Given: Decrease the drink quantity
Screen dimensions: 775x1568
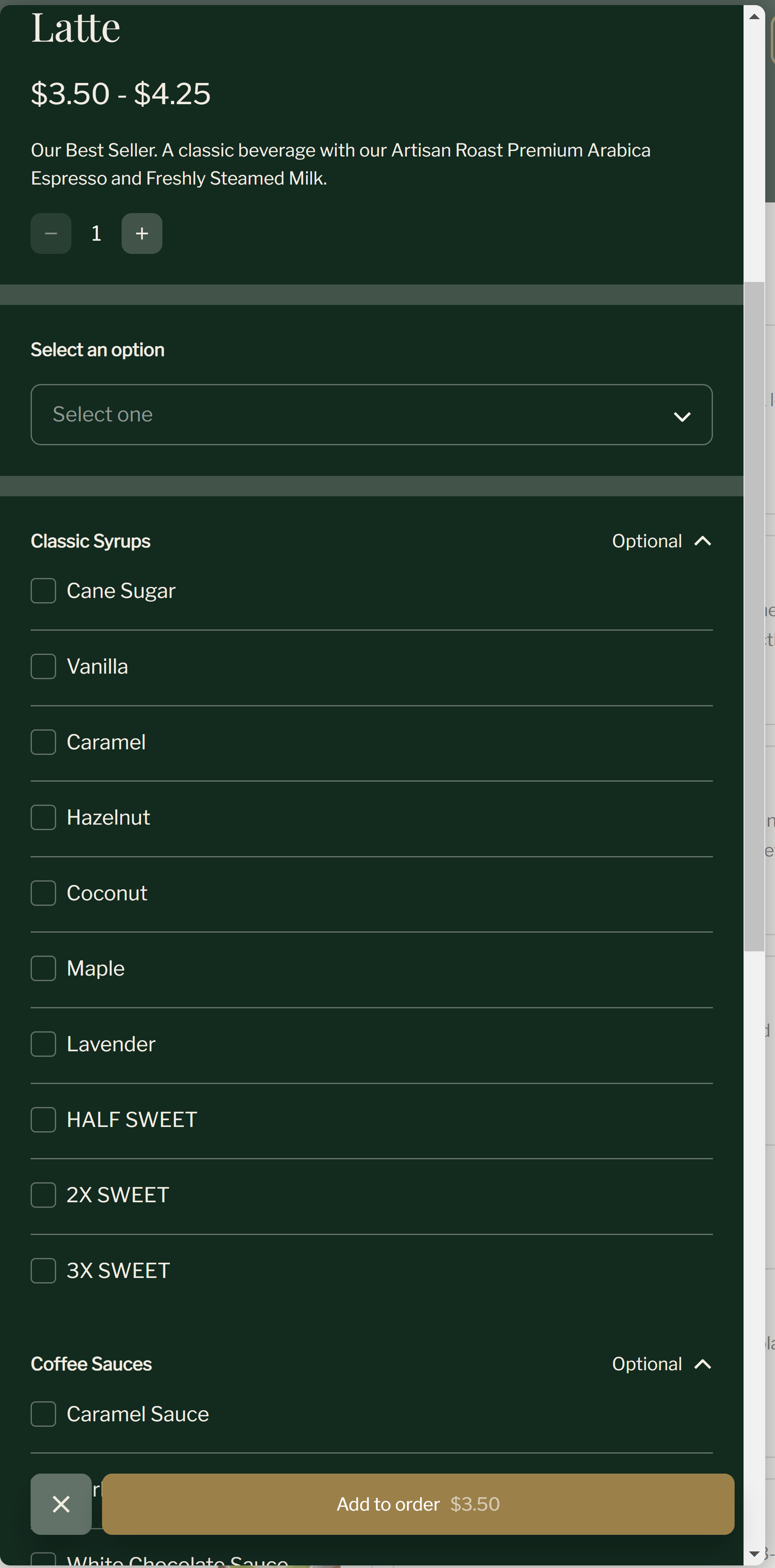Looking at the screenshot, I should 51,233.
